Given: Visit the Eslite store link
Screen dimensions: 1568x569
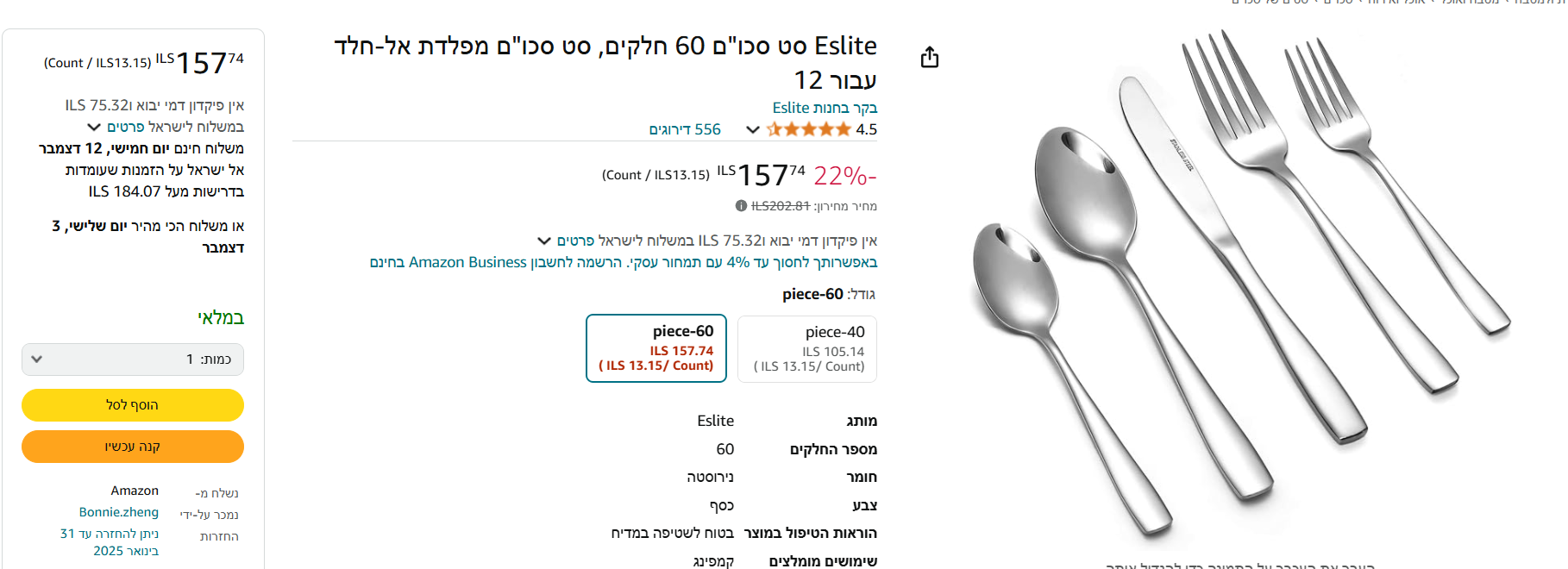Looking at the screenshot, I should [825, 108].
